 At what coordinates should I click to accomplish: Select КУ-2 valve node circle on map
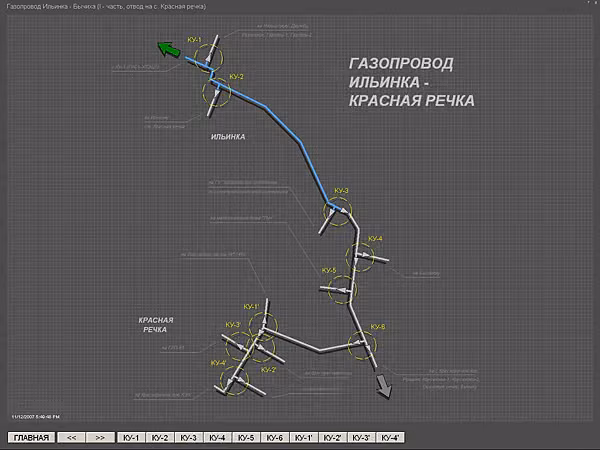217,93
